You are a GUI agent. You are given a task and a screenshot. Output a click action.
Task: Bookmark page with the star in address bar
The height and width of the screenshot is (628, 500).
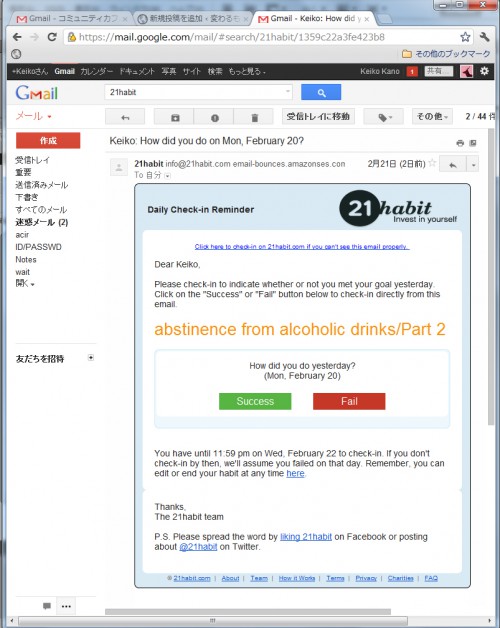point(465,37)
